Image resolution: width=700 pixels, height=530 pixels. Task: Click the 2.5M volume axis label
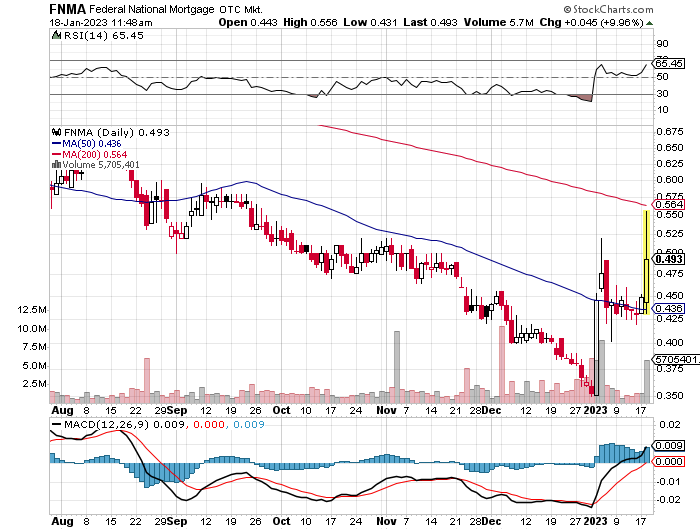click(x=35, y=384)
